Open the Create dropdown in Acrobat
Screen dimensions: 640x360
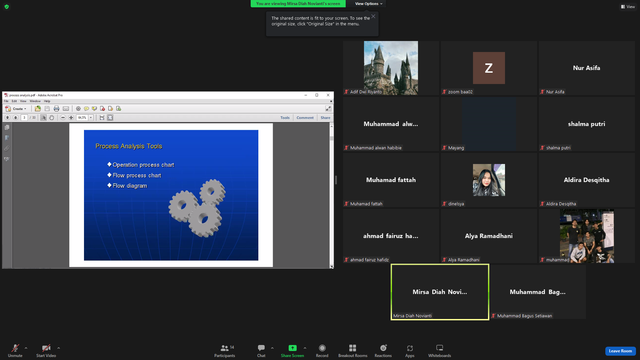click(x=16, y=109)
